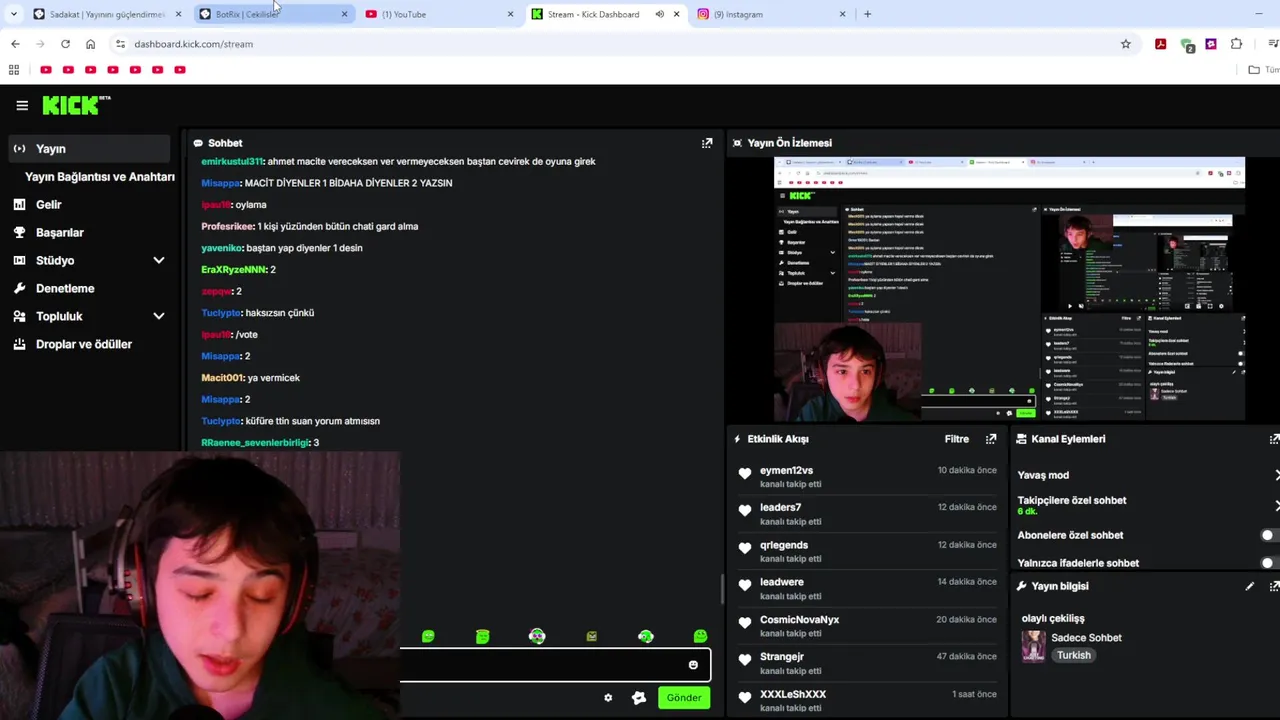Viewport: 1280px width, 720px height.
Task: Open the tab search dropdown
Action: click(13, 14)
